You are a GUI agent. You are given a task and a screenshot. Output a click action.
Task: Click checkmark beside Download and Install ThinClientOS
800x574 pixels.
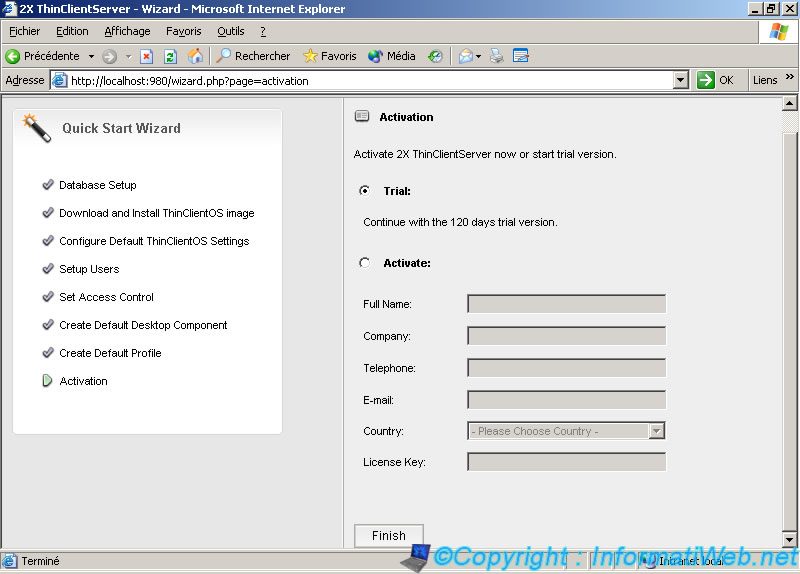(48, 212)
